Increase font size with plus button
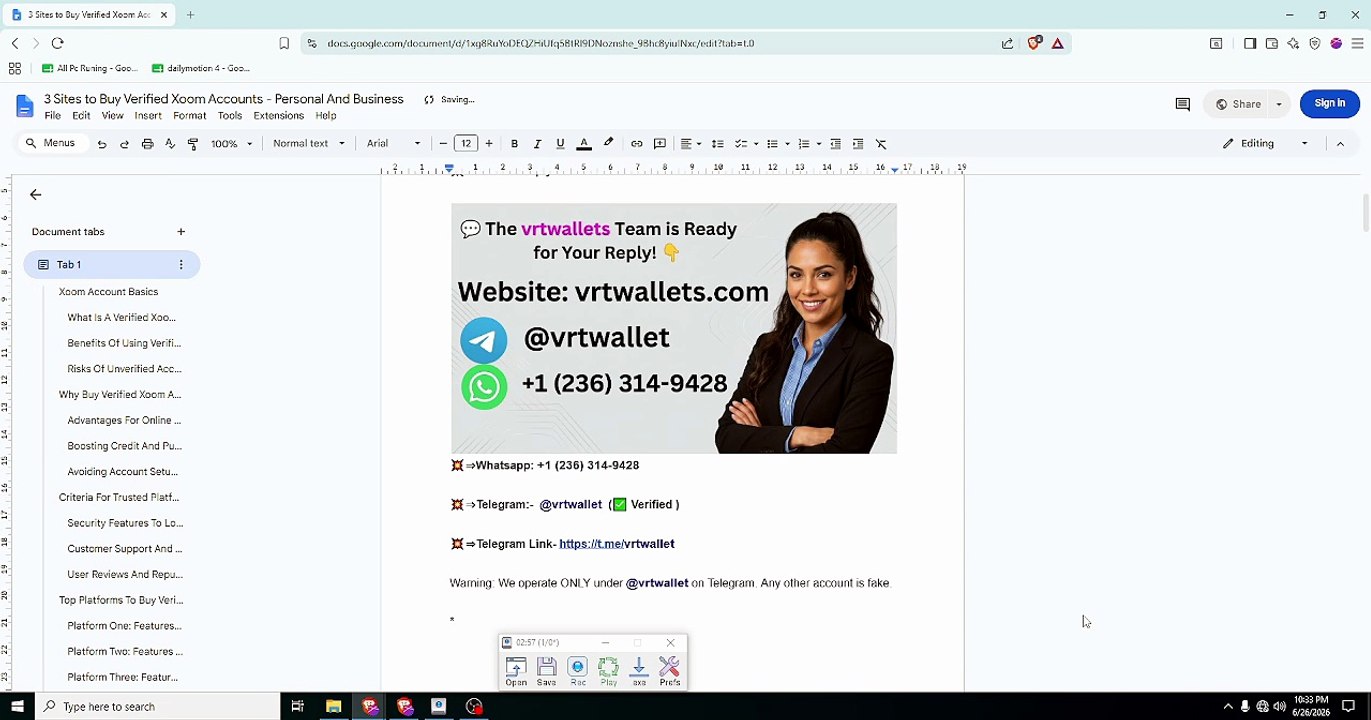The height and width of the screenshot is (720, 1371). pos(489,144)
